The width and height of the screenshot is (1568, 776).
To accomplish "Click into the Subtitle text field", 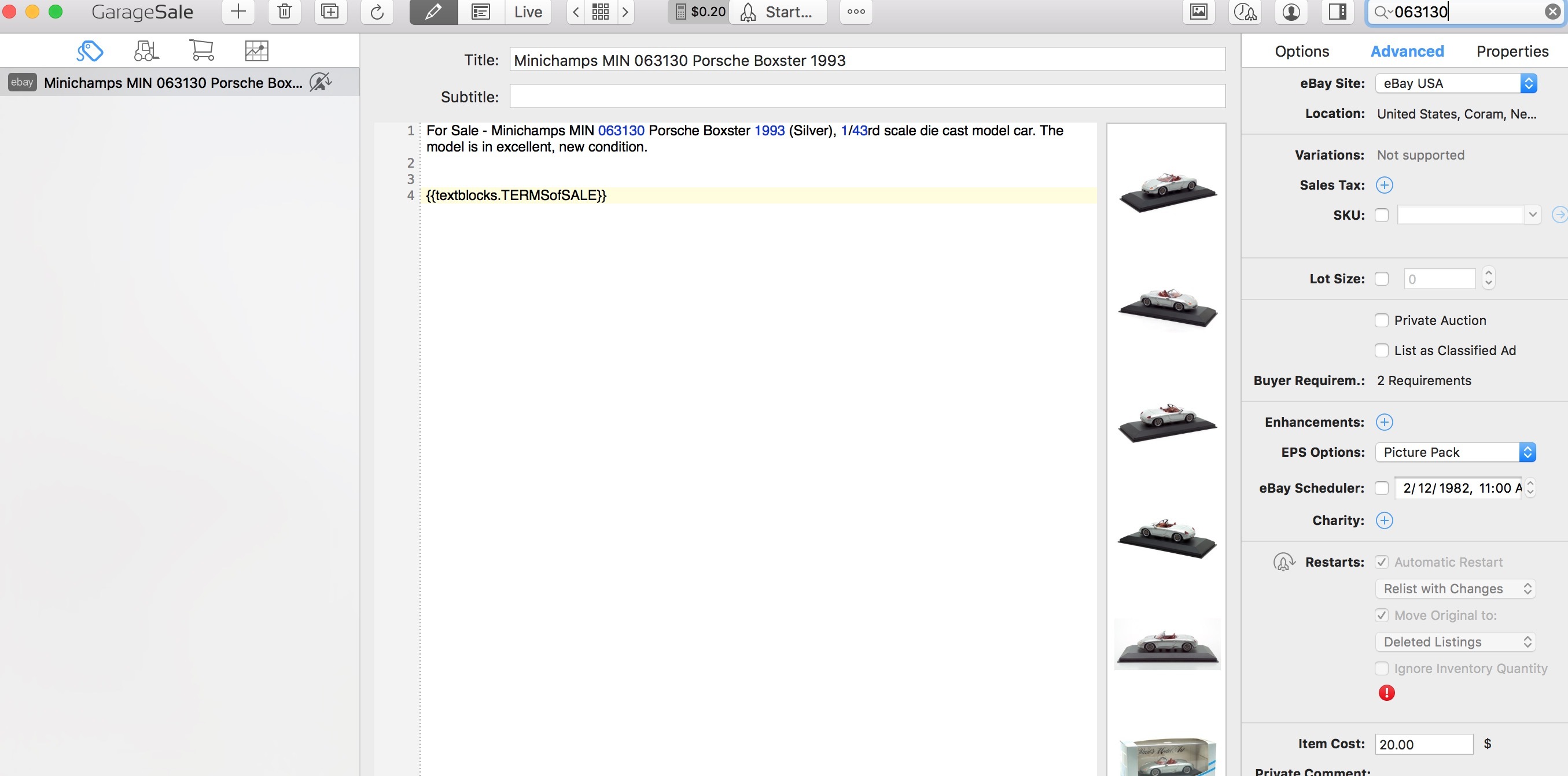I will (867, 96).
